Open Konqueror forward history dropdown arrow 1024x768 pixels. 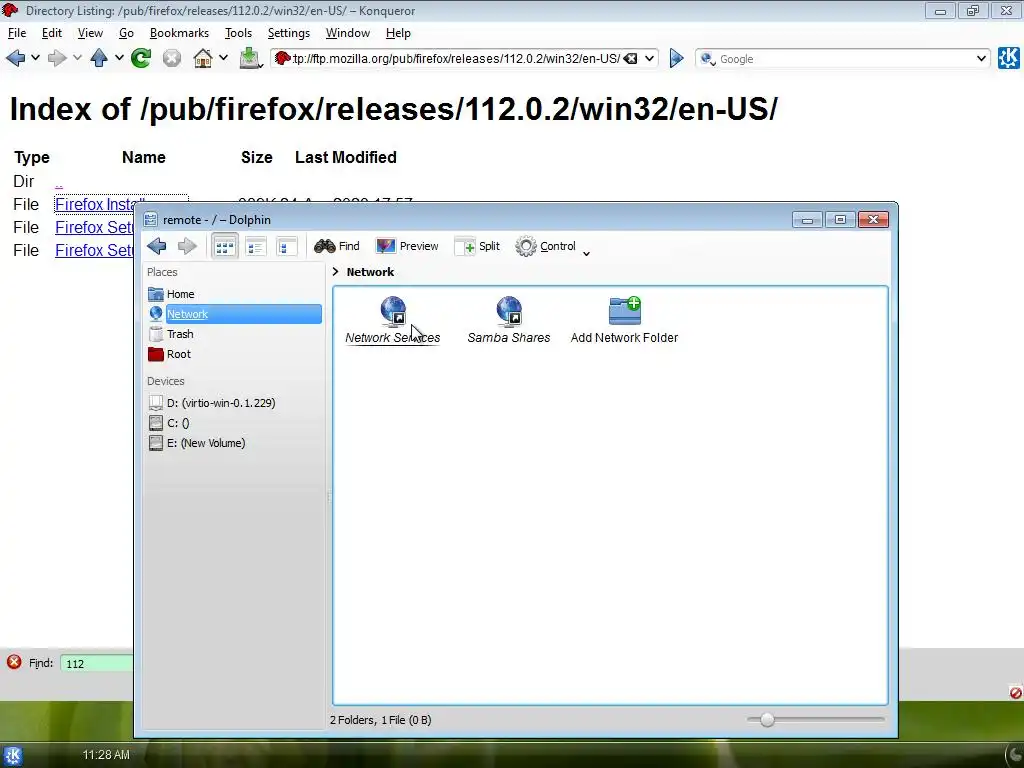coord(77,58)
